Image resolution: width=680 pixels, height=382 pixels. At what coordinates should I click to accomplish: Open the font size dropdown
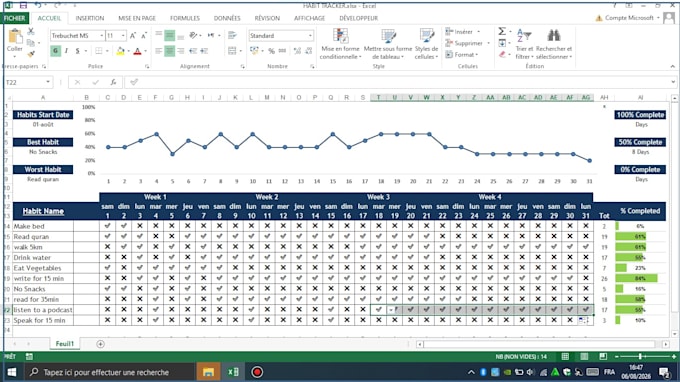pyautogui.click(x=123, y=36)
